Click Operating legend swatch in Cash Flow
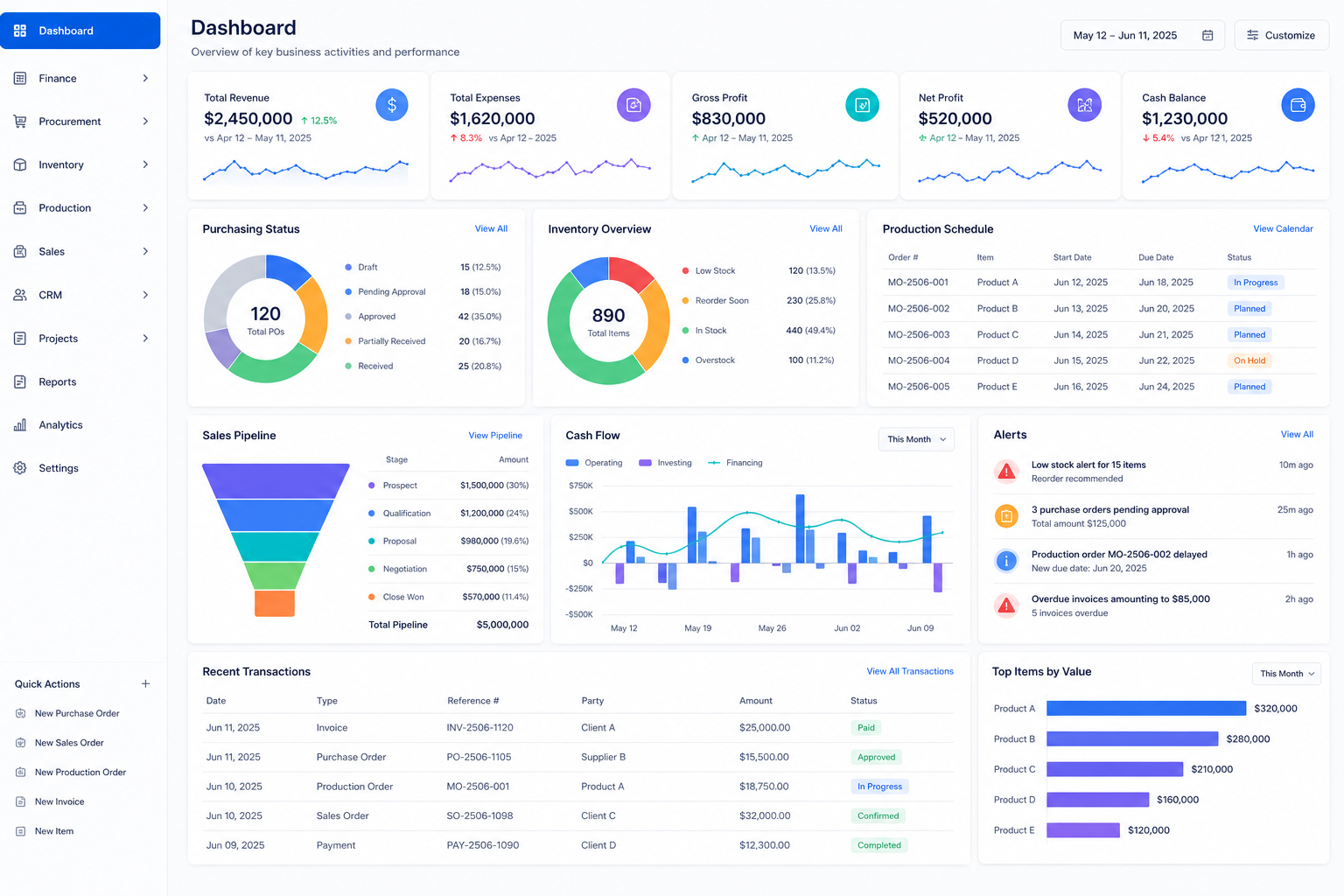The image size is (1344, 896). [x=572, y=463]
